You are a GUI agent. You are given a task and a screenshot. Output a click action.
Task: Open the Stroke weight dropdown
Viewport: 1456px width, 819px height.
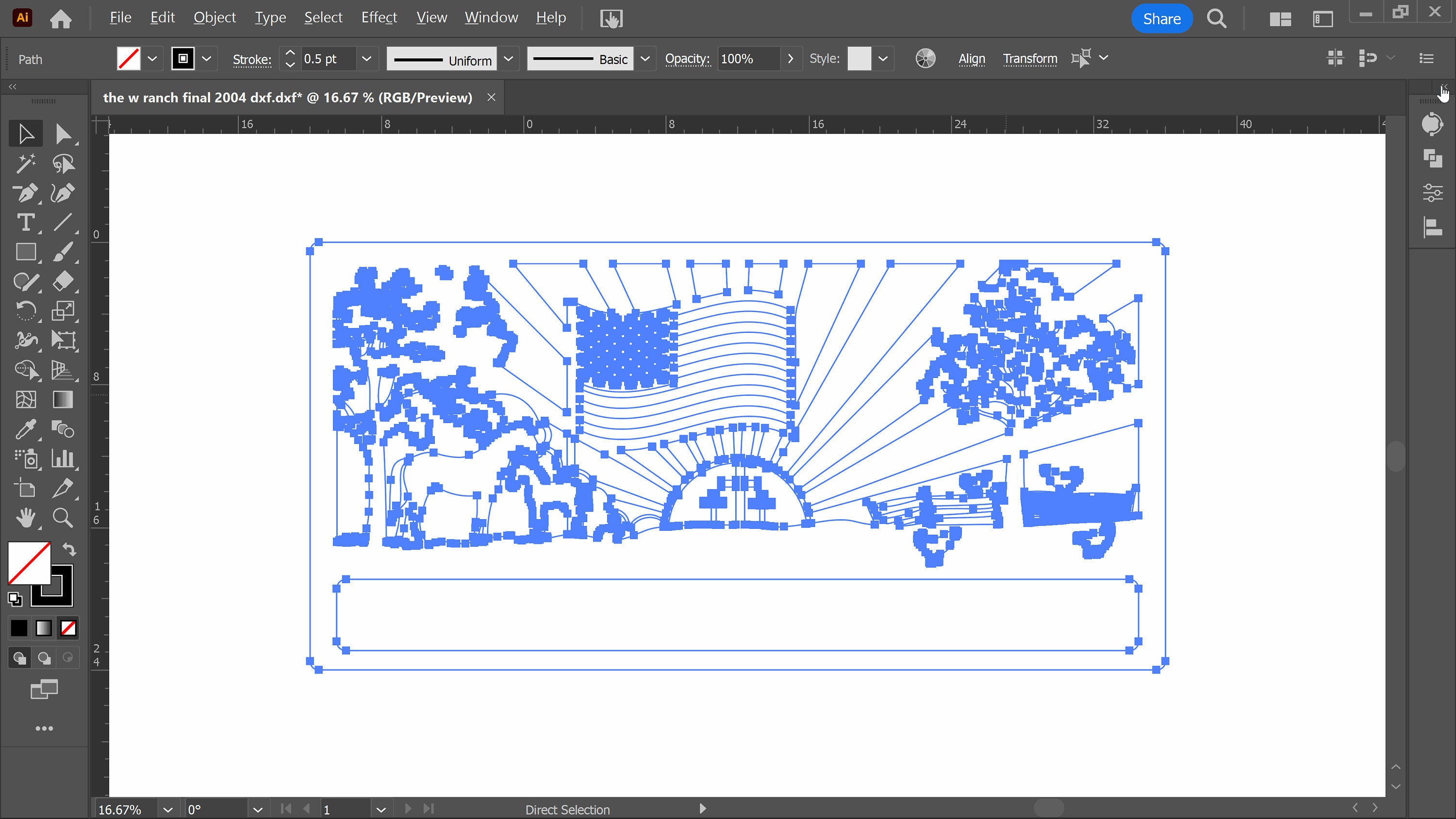(366, 58)
